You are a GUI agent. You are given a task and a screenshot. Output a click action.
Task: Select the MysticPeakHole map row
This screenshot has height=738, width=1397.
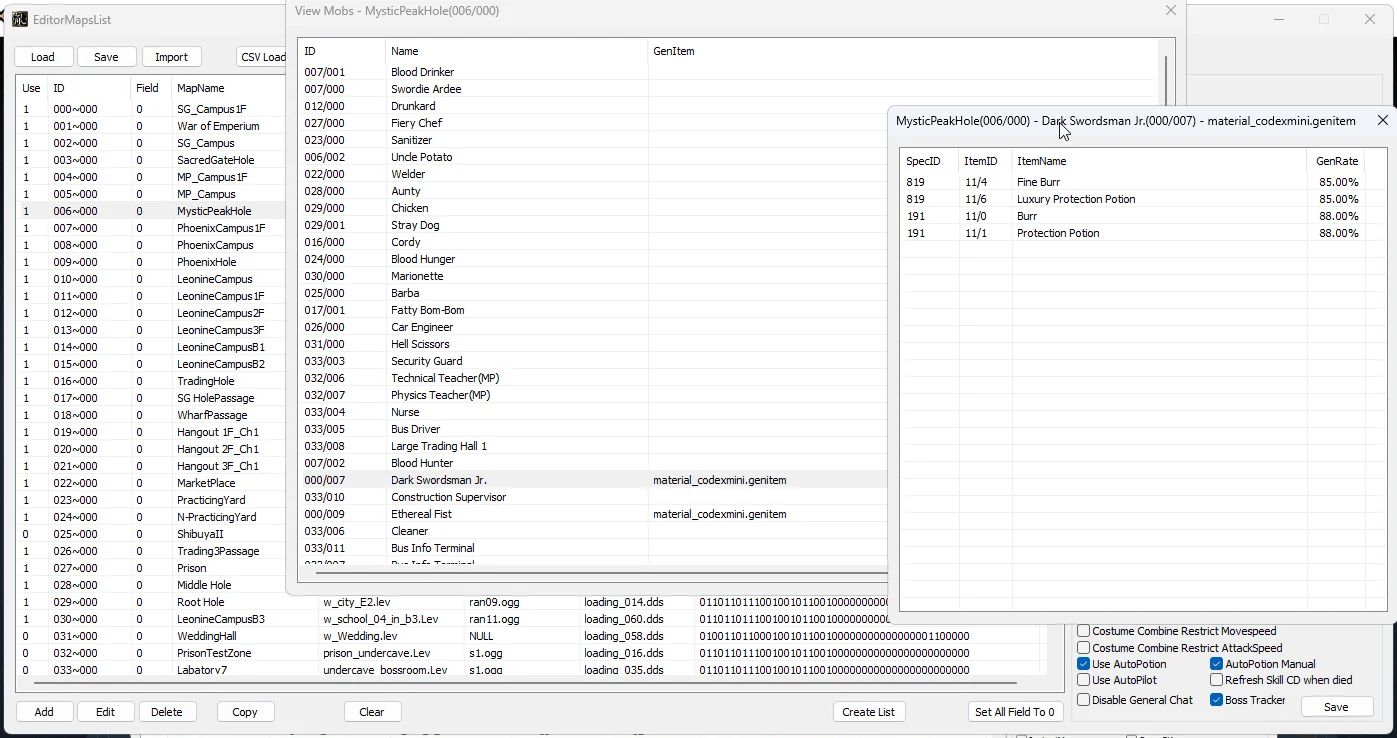pos(152,211)
